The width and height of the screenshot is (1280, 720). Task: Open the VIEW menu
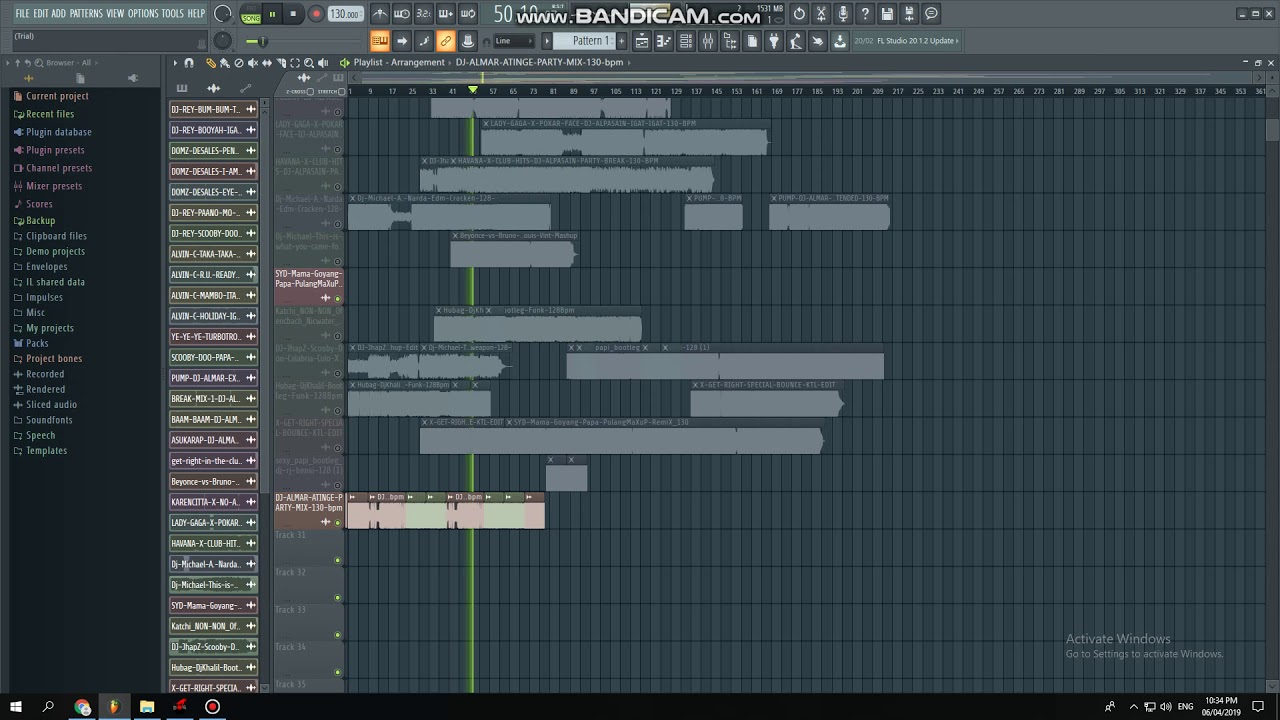115,14
